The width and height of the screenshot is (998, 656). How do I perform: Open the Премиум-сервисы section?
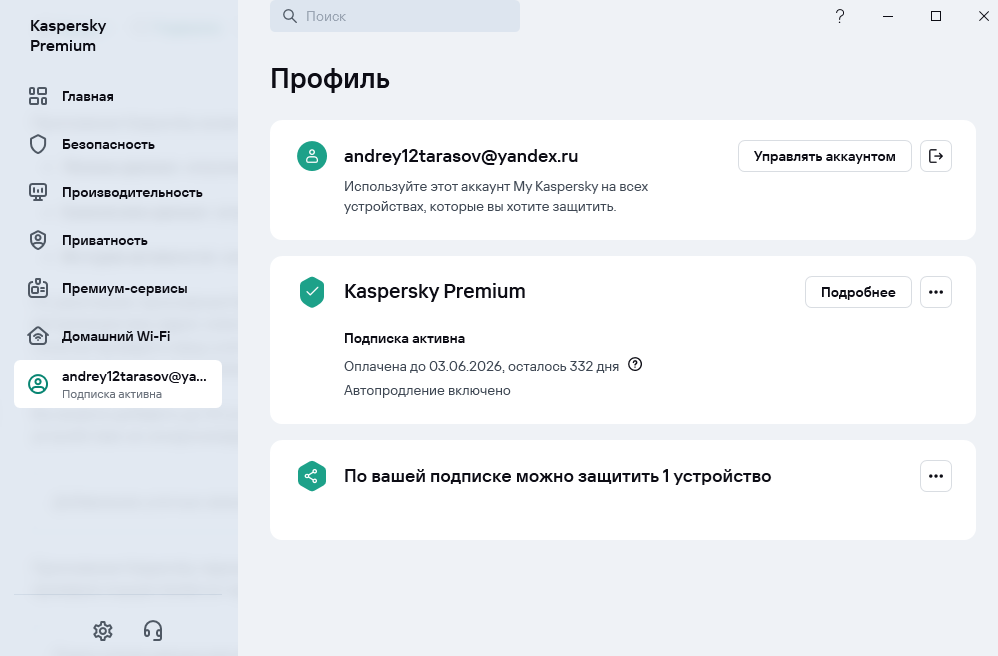click(118, 288)
